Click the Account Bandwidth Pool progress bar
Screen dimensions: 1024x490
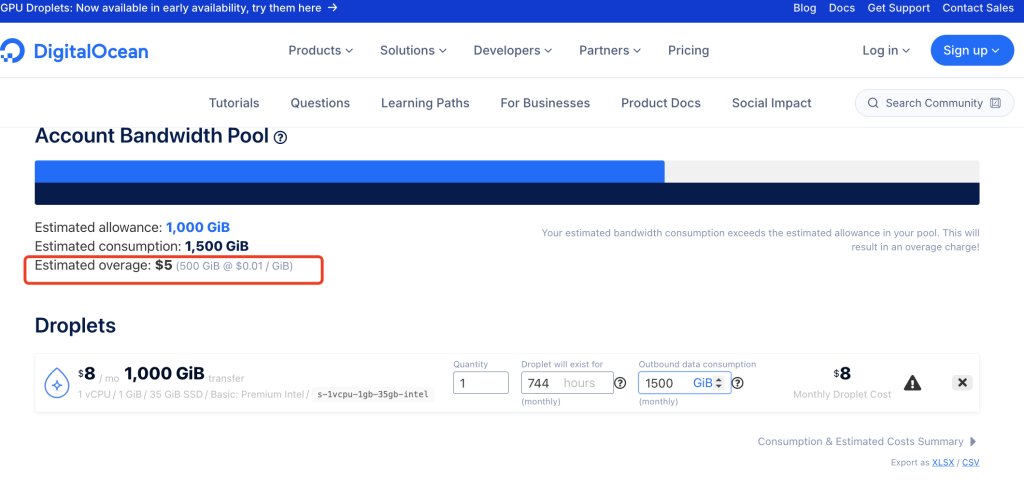tap(507, 183)
